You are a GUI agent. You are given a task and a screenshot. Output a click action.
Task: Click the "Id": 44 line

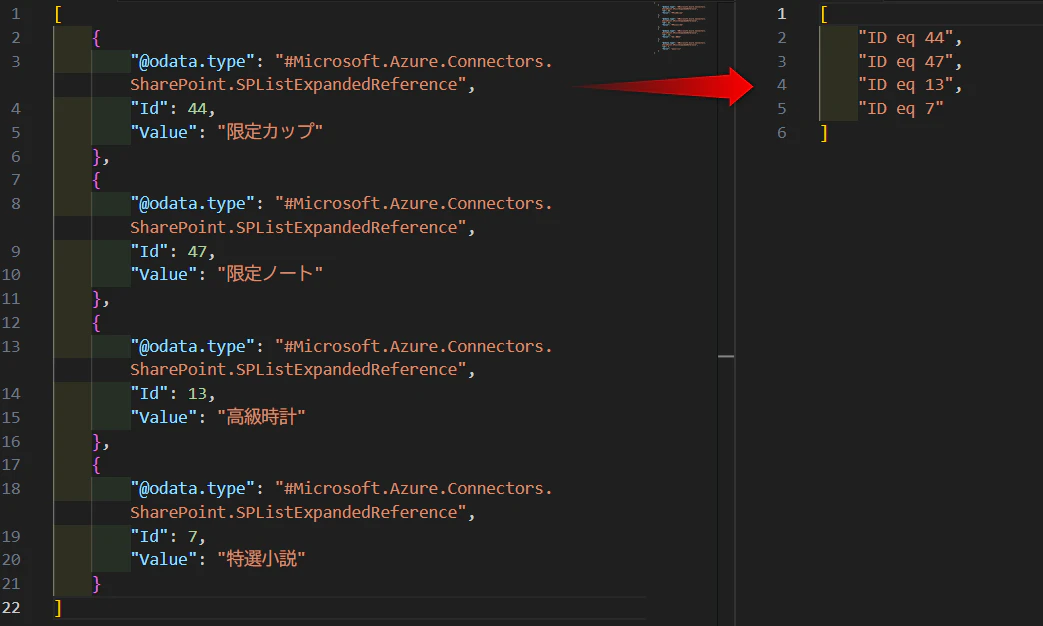tap(172, 108)
